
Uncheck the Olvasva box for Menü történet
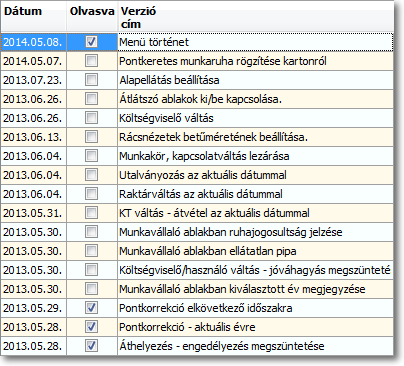tap(91, 42)
